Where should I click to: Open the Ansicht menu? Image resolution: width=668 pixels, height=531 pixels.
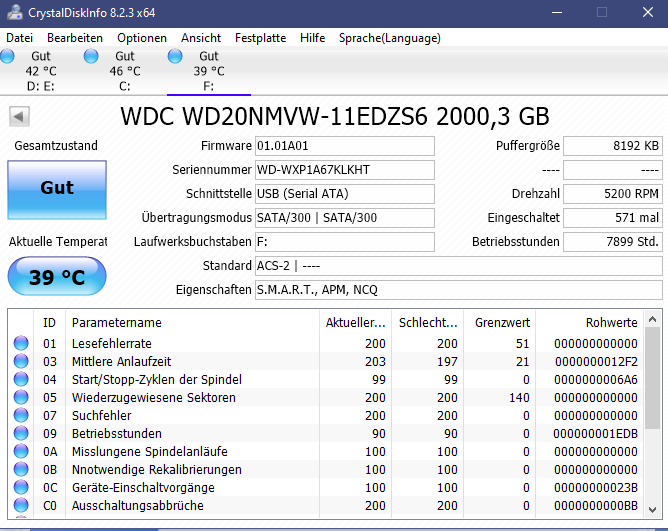click(x=201, y=38)
